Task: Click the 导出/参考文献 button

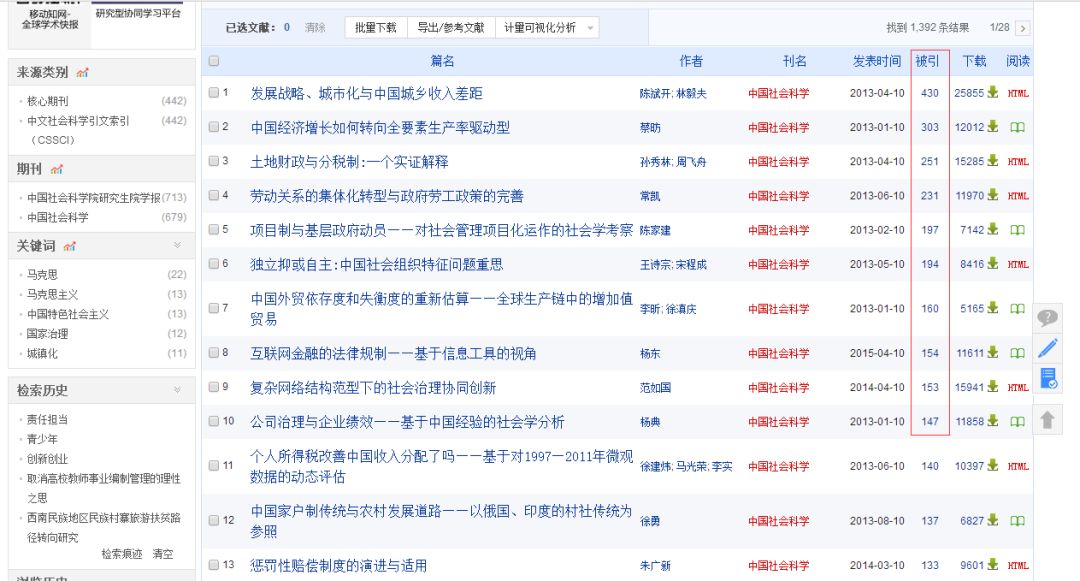Action: [451, 28]
